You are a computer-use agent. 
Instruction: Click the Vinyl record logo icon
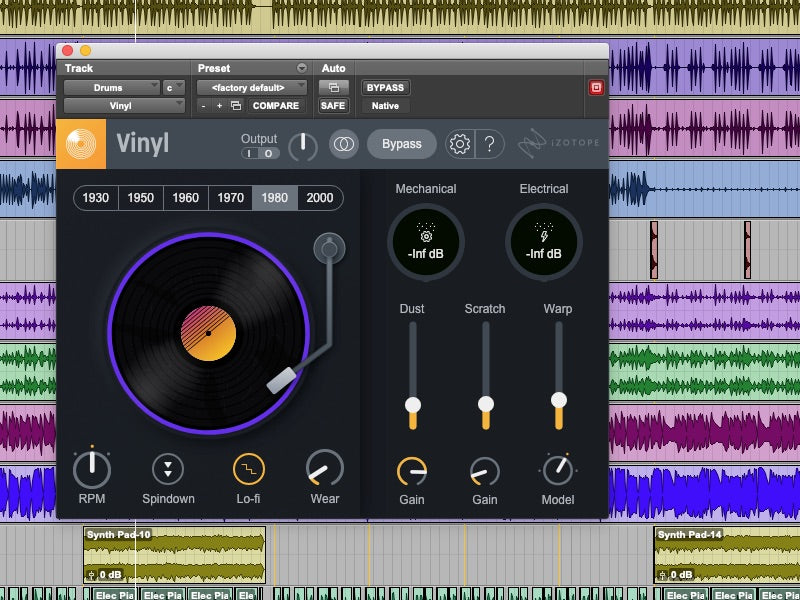tap(81, 144)
